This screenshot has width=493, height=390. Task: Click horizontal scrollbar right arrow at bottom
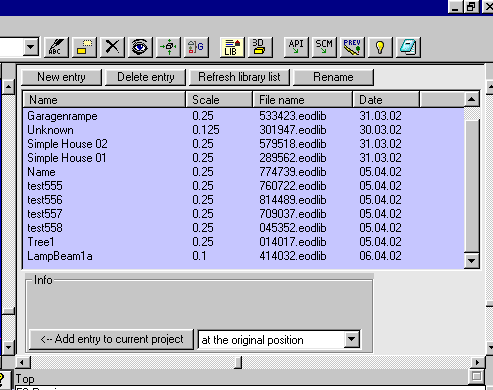(x=478, y=362)
